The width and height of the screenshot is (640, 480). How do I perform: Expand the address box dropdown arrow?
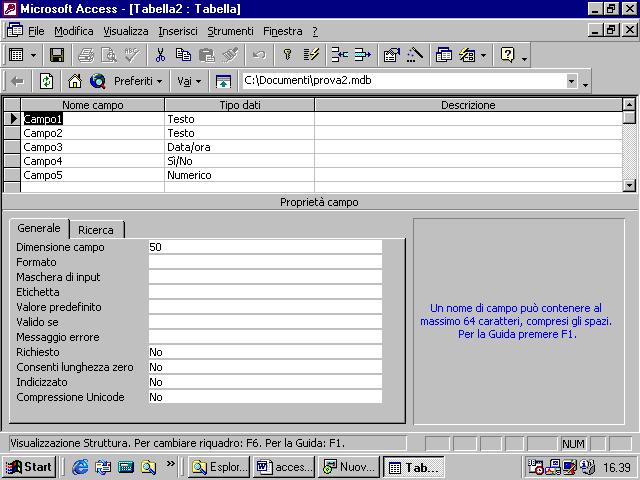click(x=572, y=81)
